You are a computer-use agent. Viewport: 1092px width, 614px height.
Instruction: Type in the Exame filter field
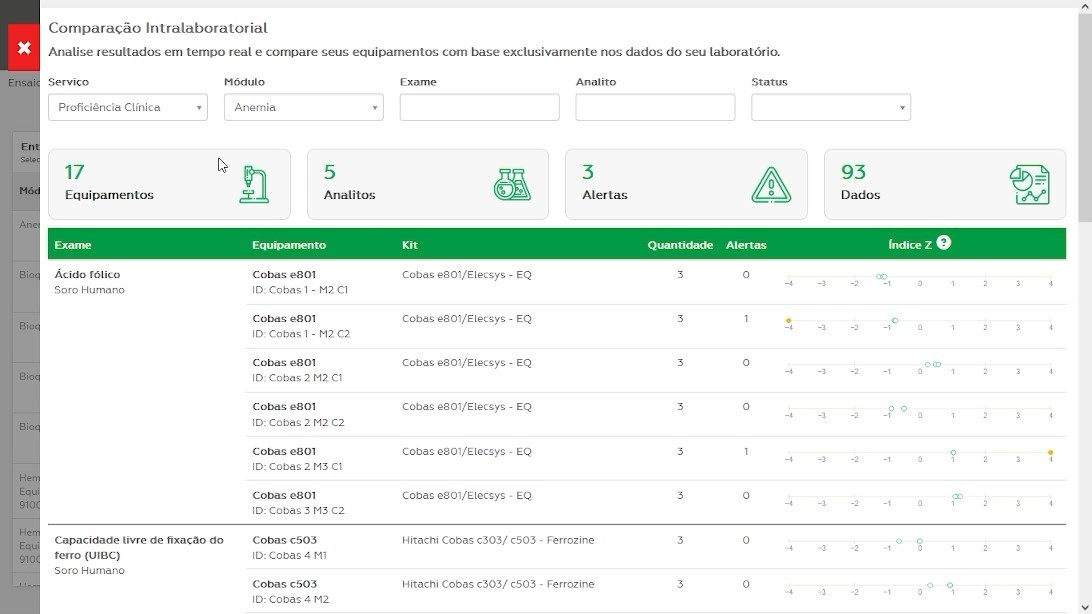(479, 107)
